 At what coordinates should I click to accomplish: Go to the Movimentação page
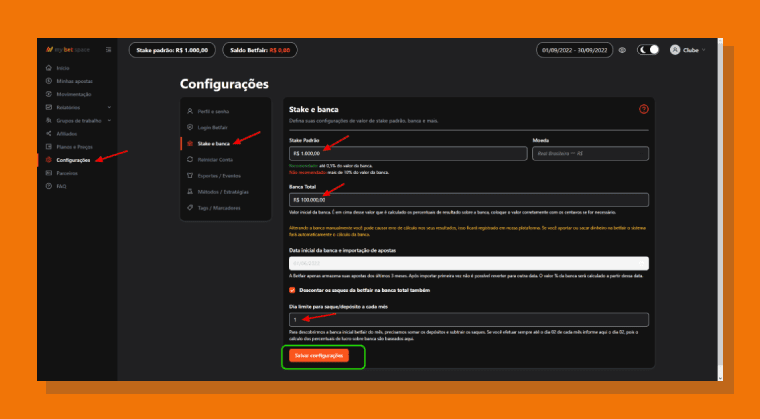pyautogui.click(x=74, y=94)
